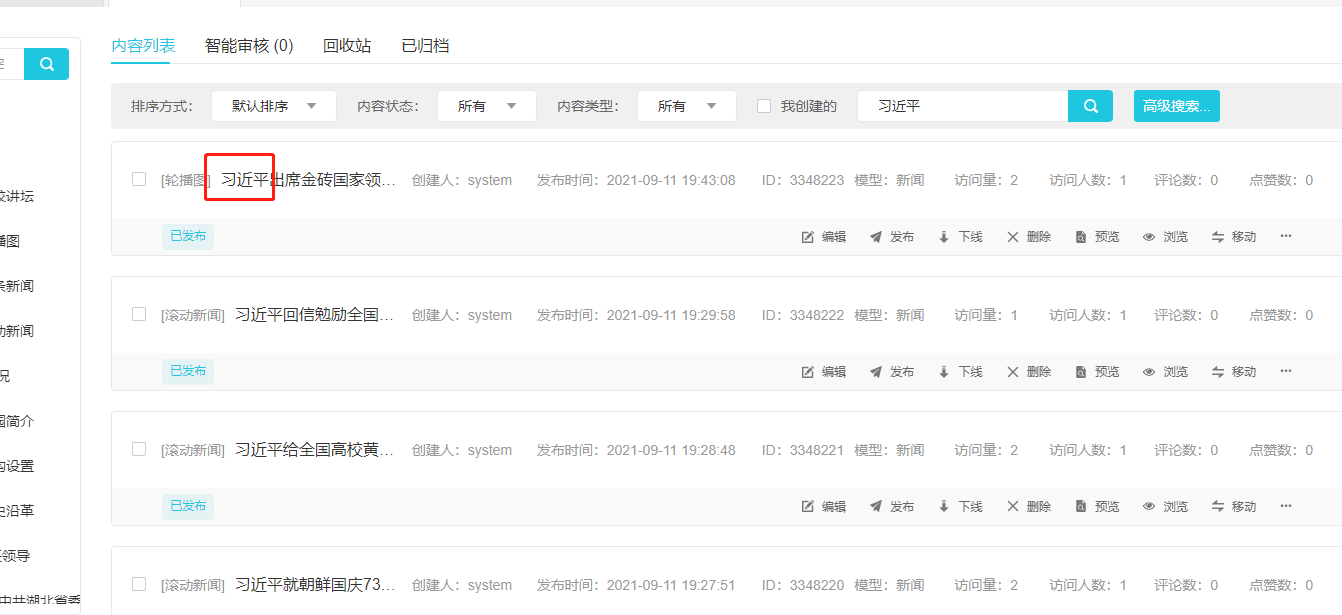Image resolution: width=1342 pixels, height=615 pixels.
Task: Click the [轮播图] category label
Action: (186, 180)
